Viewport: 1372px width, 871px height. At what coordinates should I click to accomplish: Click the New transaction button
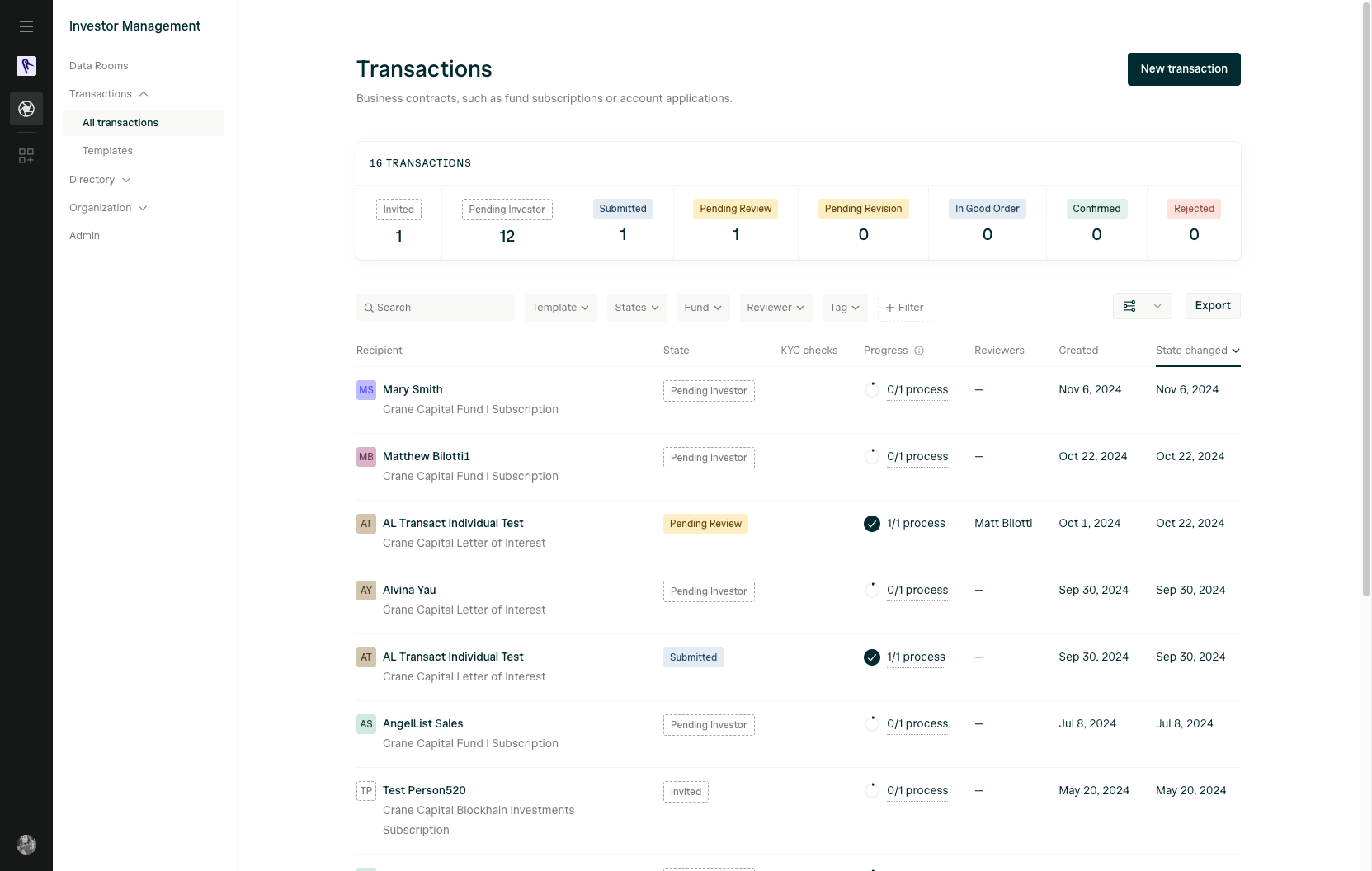click(1184, 69)
